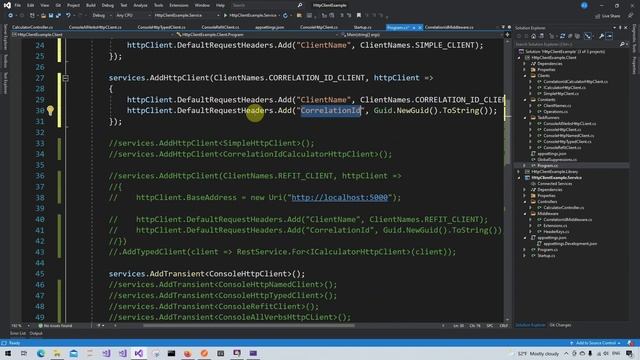Click the Open File toolbar icon

pyautogui.click(x=43, y=16)
